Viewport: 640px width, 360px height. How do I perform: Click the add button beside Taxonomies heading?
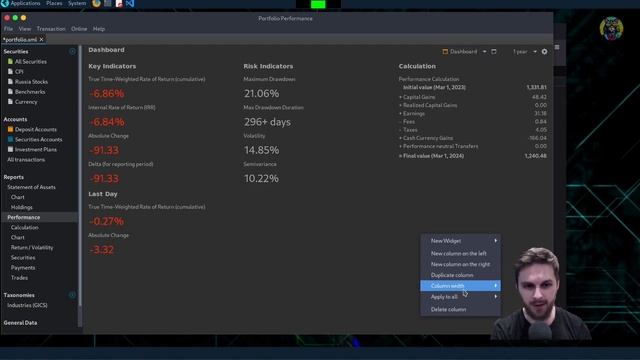click(72, 295)
